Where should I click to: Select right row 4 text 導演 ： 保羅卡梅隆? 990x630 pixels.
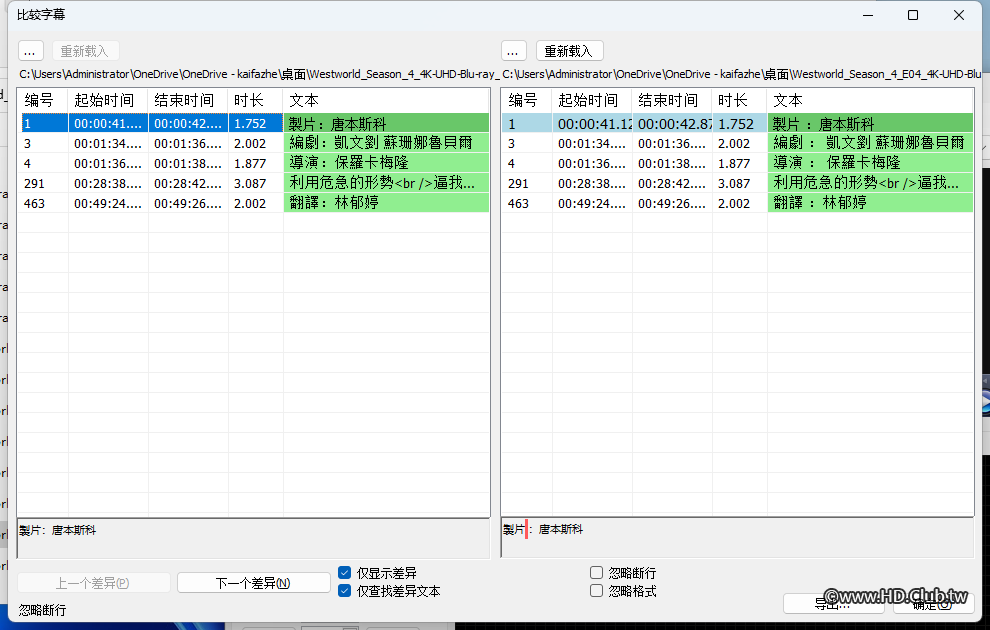click(871, 163)
